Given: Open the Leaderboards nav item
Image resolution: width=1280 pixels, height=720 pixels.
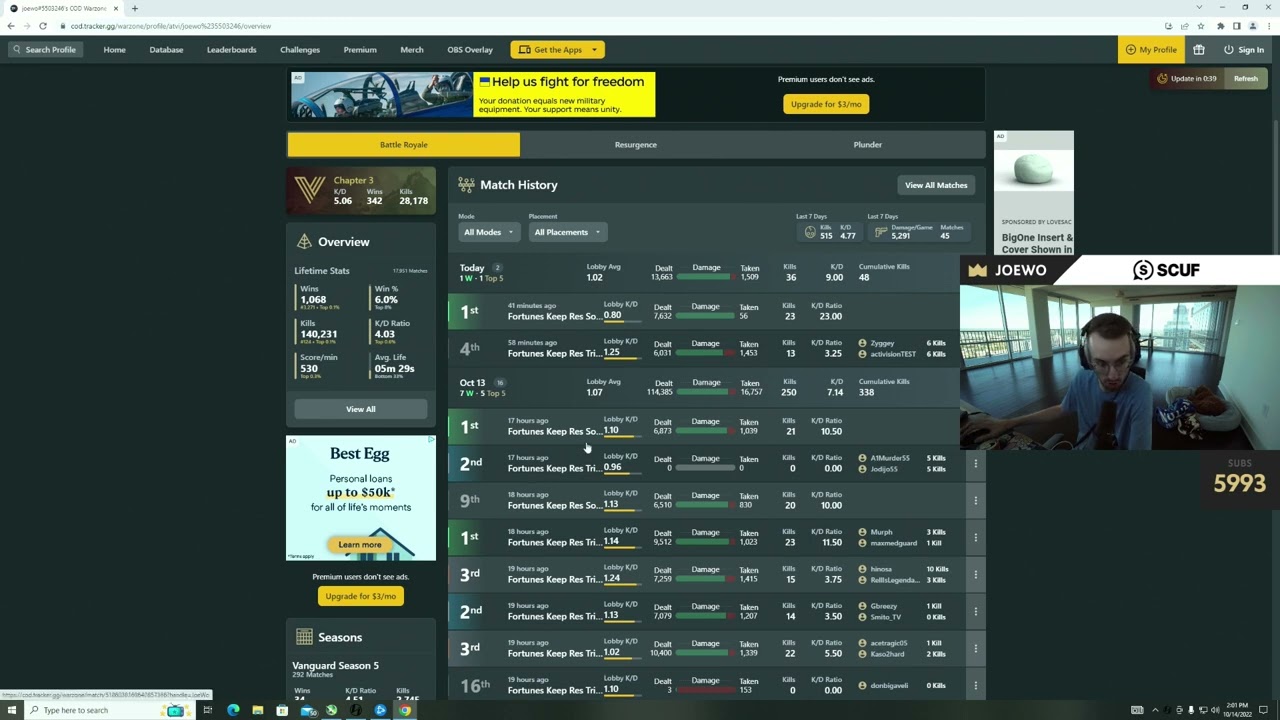Looking at the screenshot, I should pyautogui.click(x=231, y=50).
